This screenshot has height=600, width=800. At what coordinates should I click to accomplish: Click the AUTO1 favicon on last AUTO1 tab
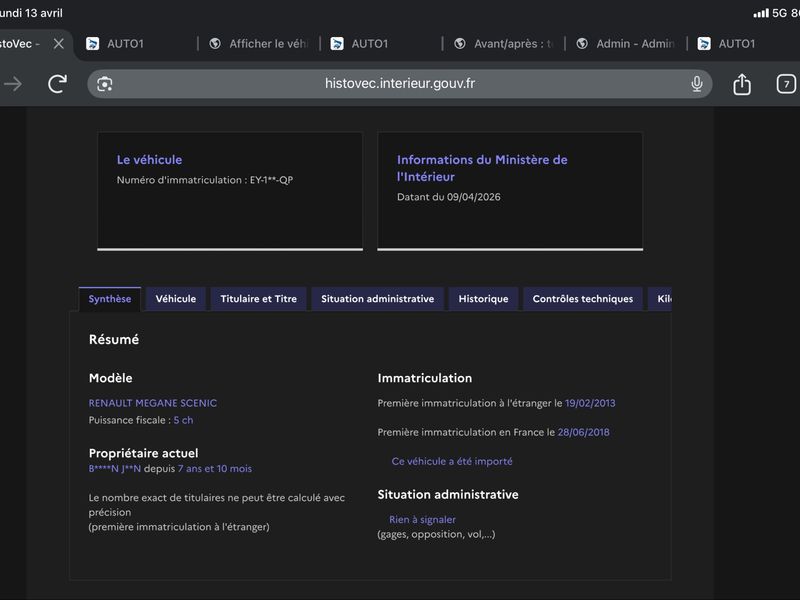click(704, 44)
